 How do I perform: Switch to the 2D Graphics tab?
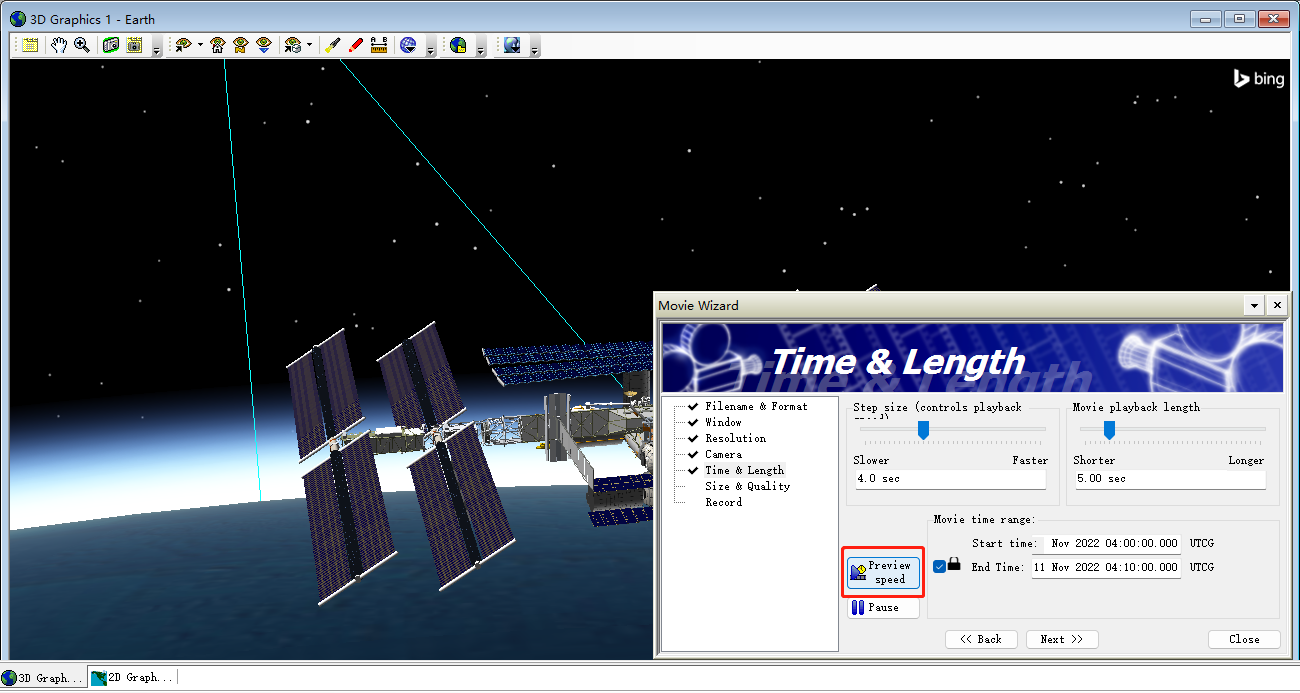[x=133, y=678]
